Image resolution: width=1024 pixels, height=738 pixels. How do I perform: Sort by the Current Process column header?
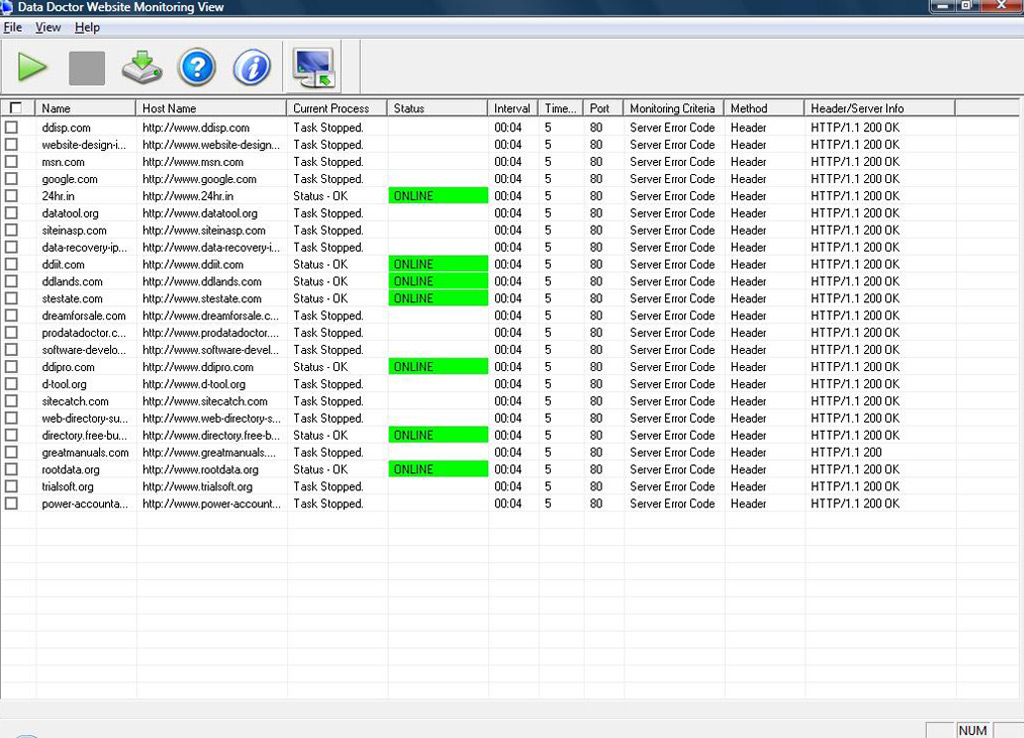pos(336,108)
